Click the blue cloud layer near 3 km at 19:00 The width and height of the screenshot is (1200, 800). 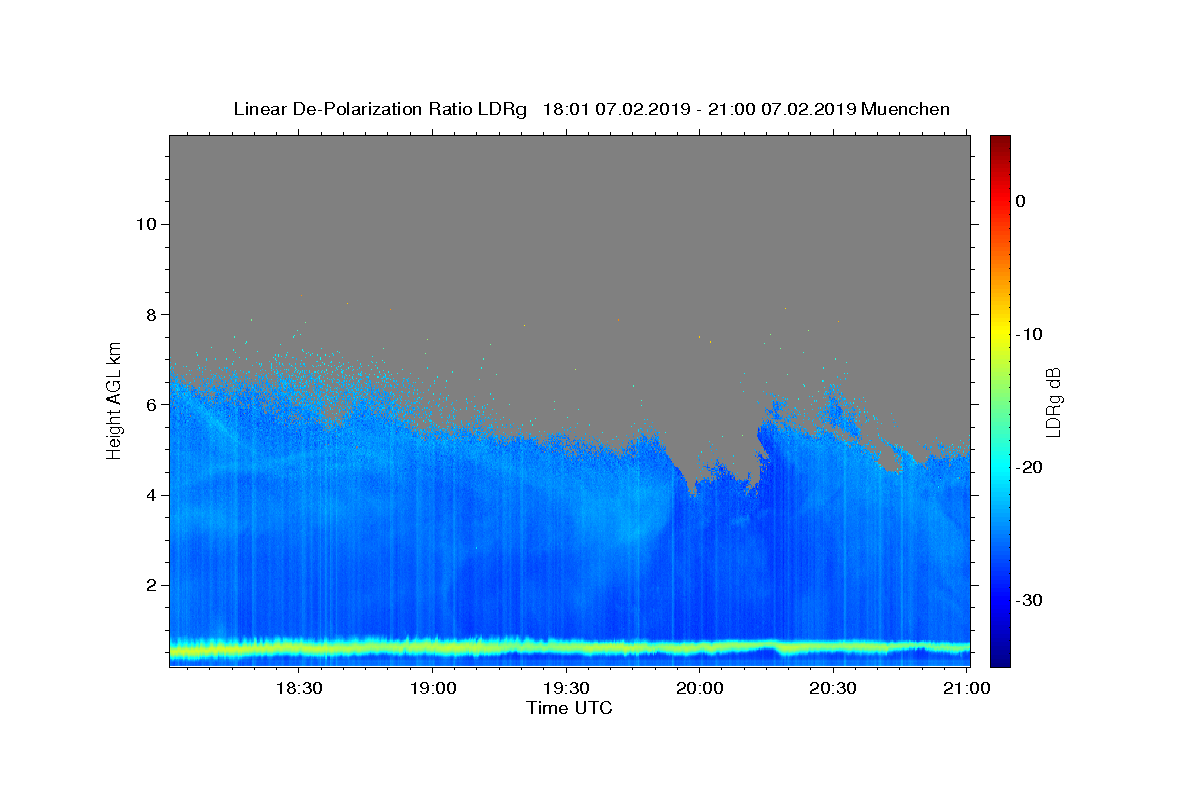coord(432,540)
